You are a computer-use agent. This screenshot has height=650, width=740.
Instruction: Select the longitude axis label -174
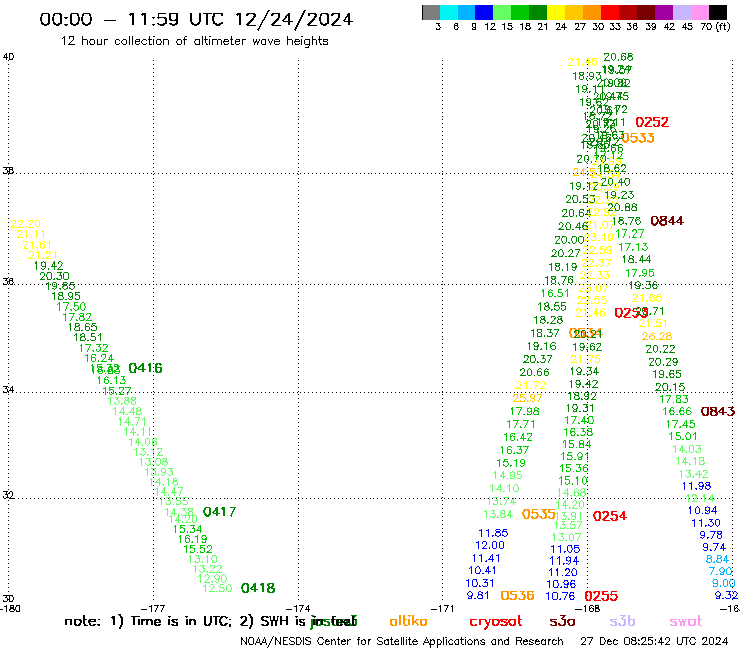coord(298,609)
